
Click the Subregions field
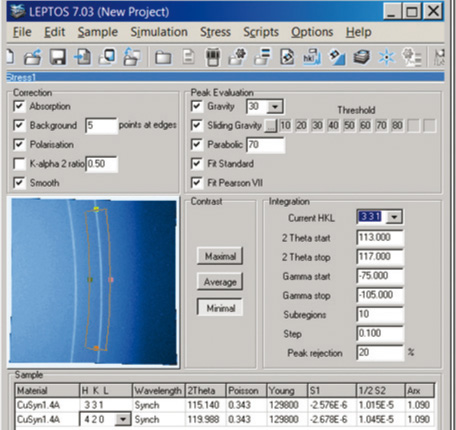click(x=380, y=314)
